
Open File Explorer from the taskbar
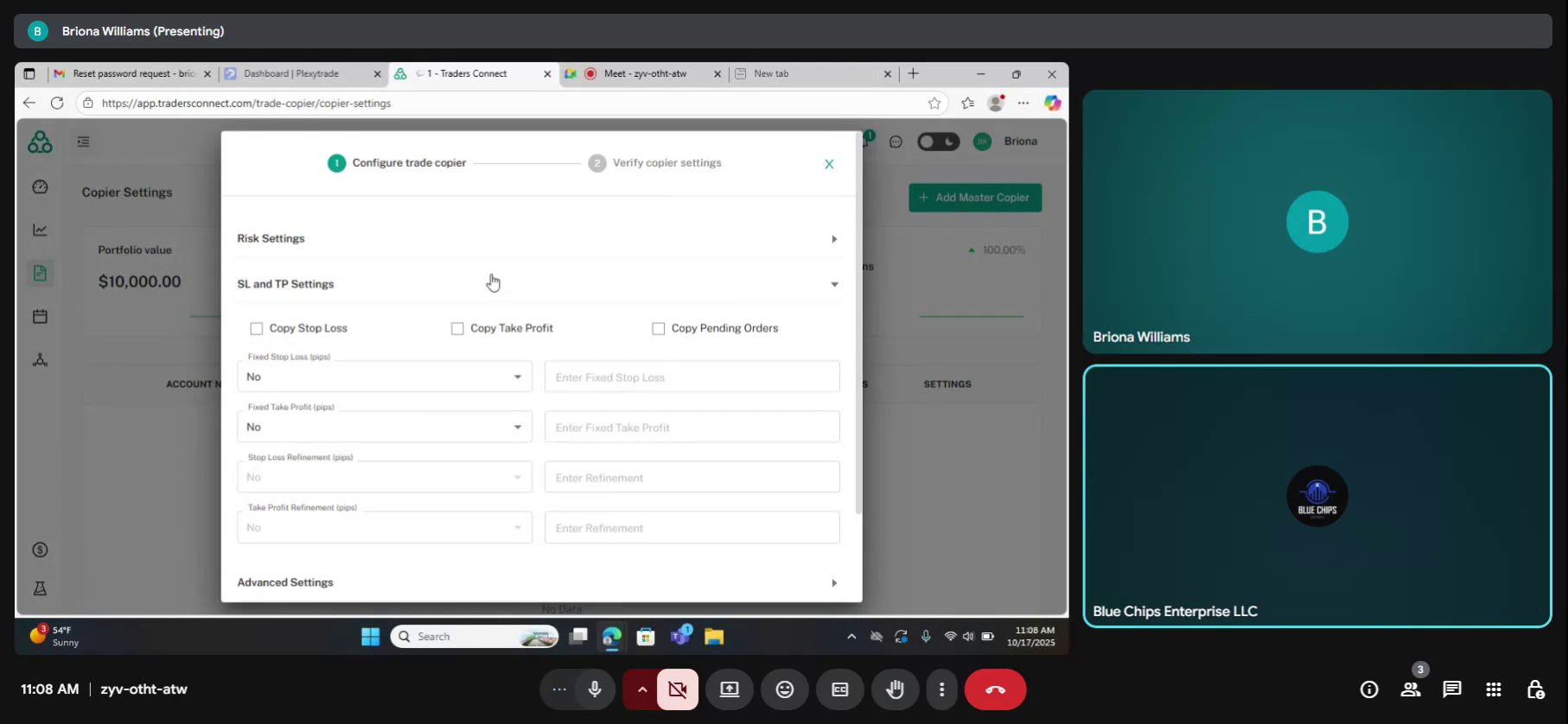714,637
